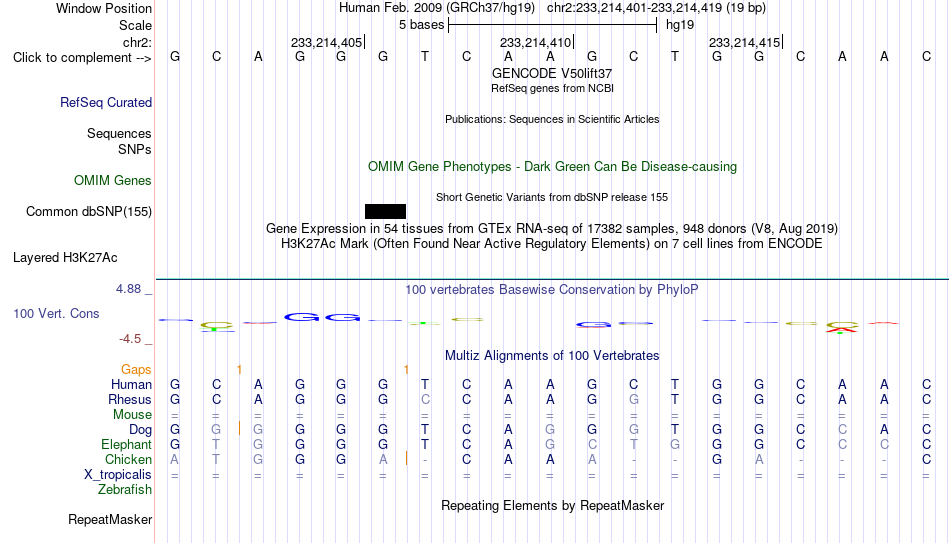
Task: Click '100 vertebrates Basewise Conservation by PhyloP' title
Action: (x=552, y=290)
